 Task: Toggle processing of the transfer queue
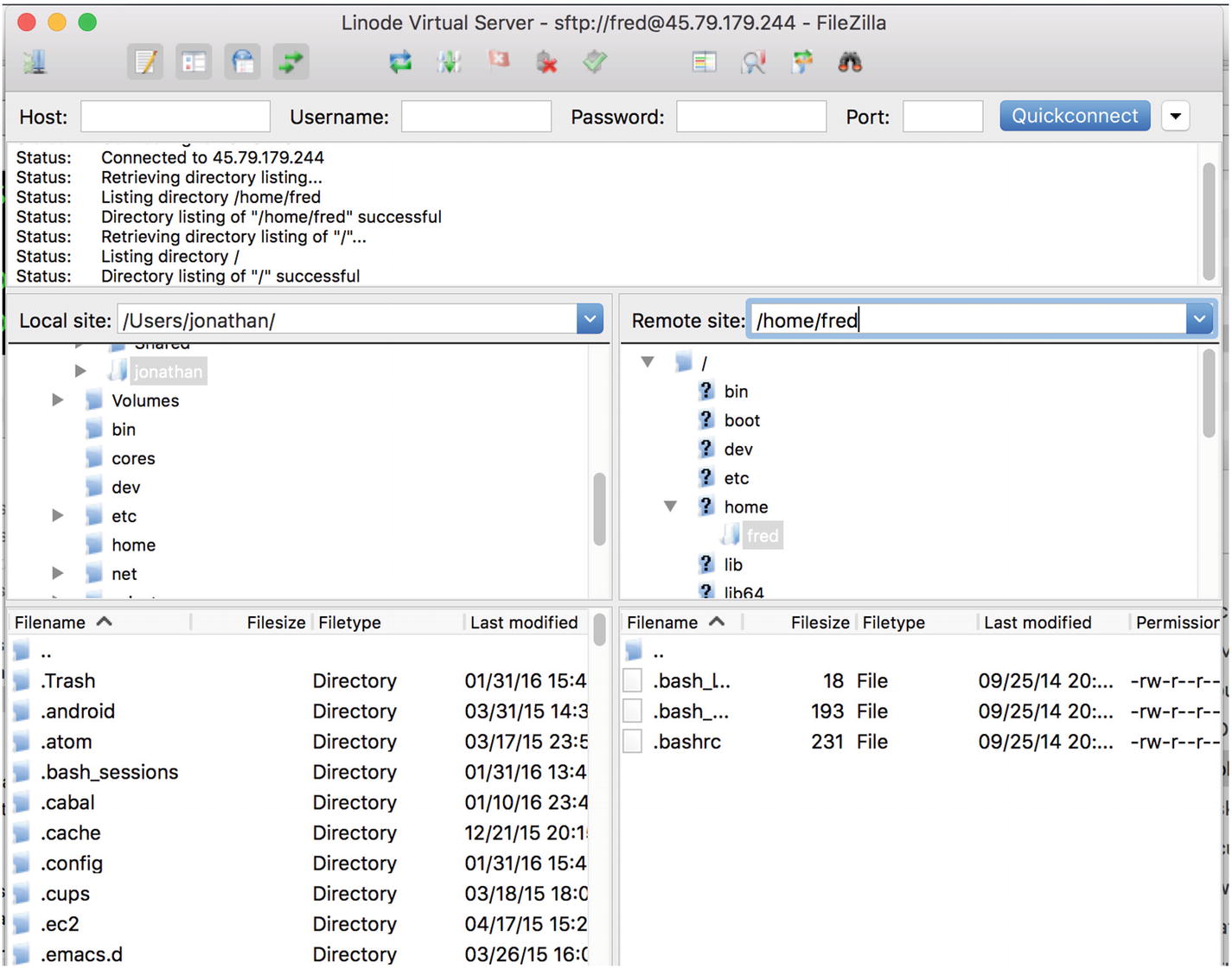pyautogui.click(x=449, y=62)
